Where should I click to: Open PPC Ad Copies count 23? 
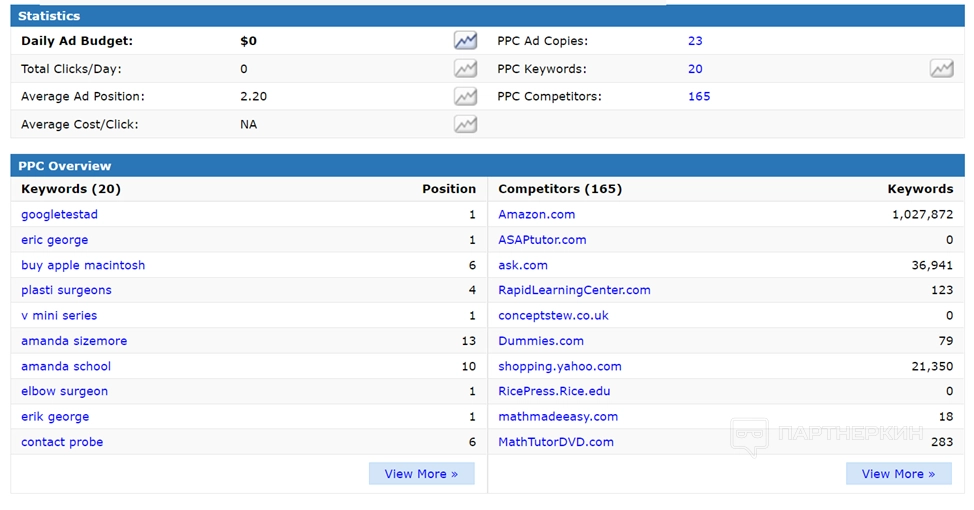tap(695, 41)
